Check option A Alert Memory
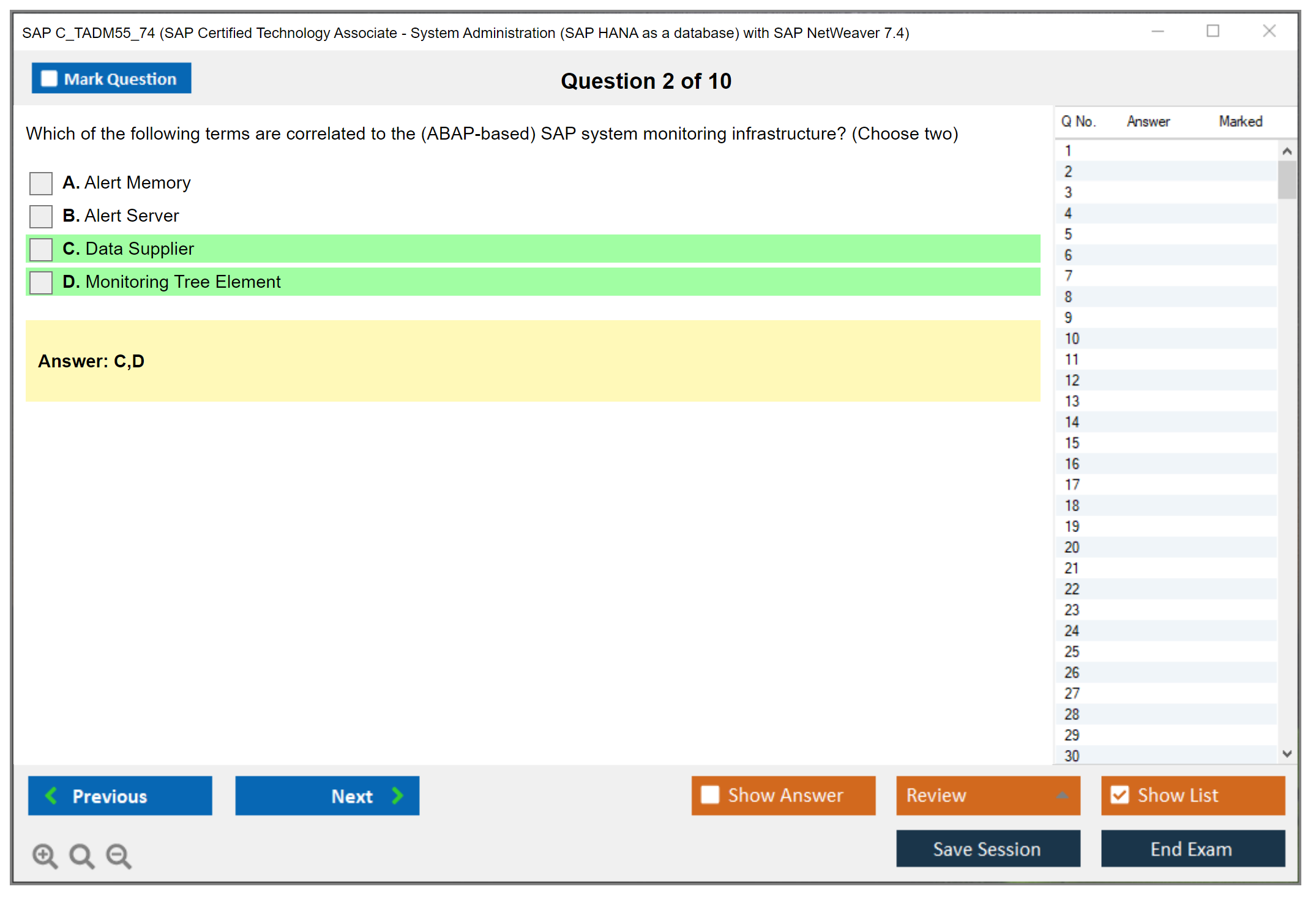The width and height of the screenshot is (1316, 900). 41,183
